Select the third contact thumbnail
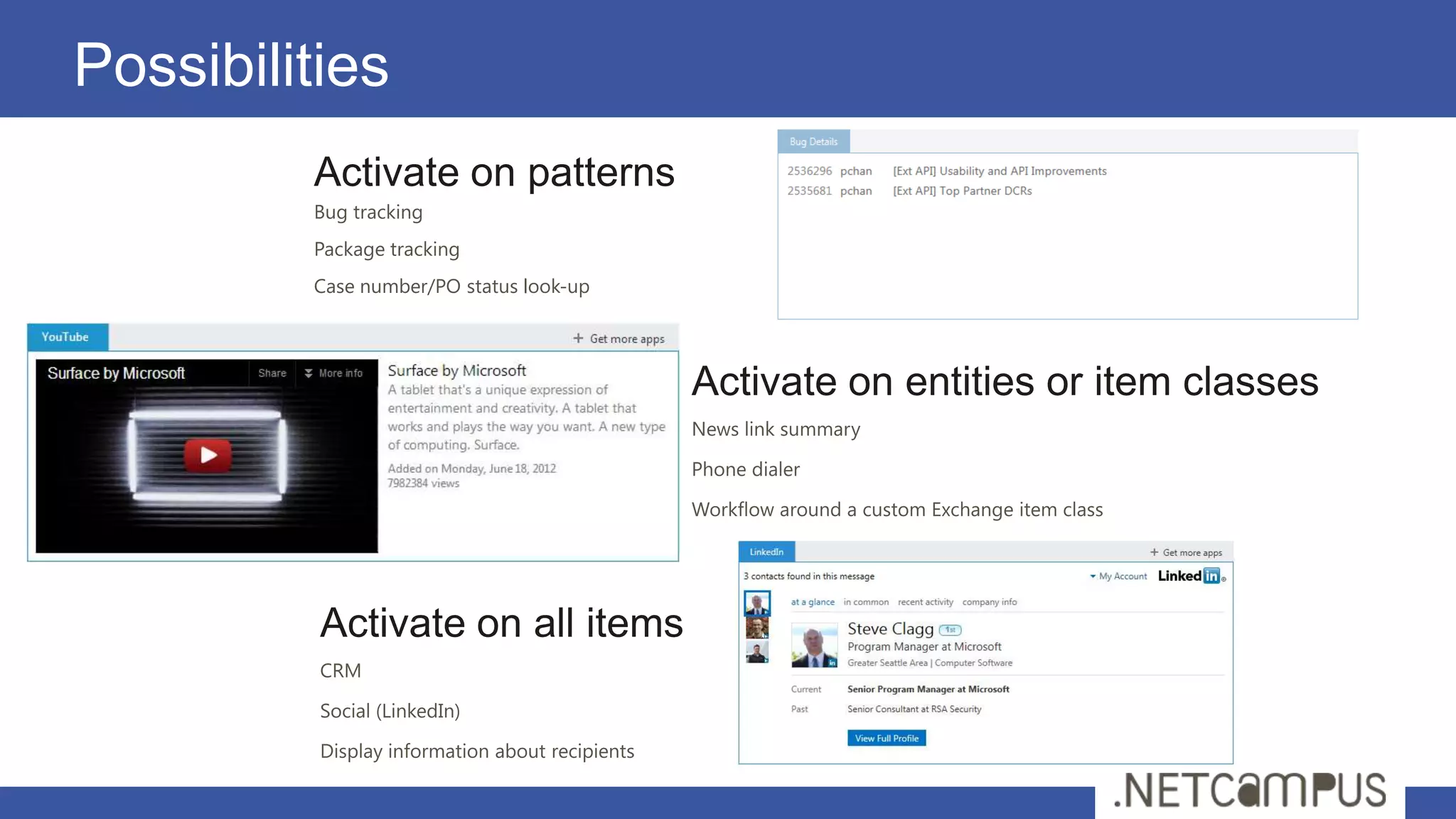The image size is (1456, 819). 757,652
